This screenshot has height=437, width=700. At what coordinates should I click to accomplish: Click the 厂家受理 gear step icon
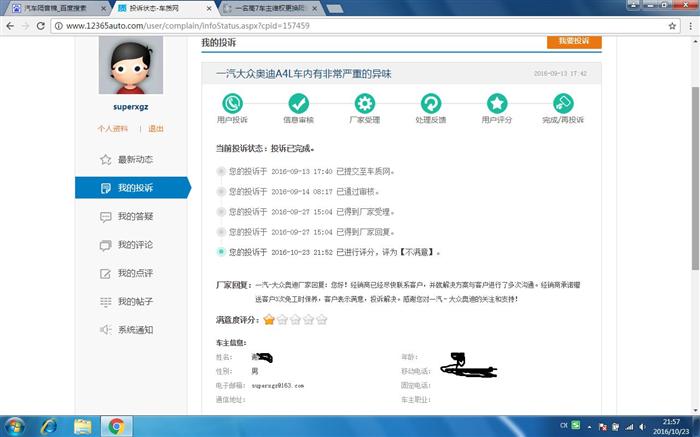365,103
